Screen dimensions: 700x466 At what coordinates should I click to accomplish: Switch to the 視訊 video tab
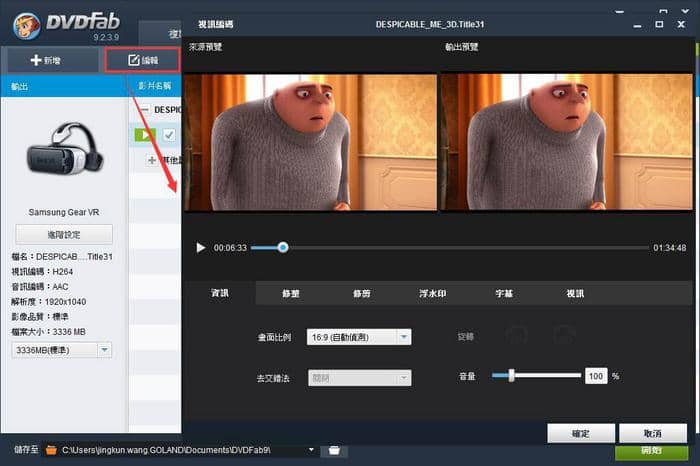(575, 293)
